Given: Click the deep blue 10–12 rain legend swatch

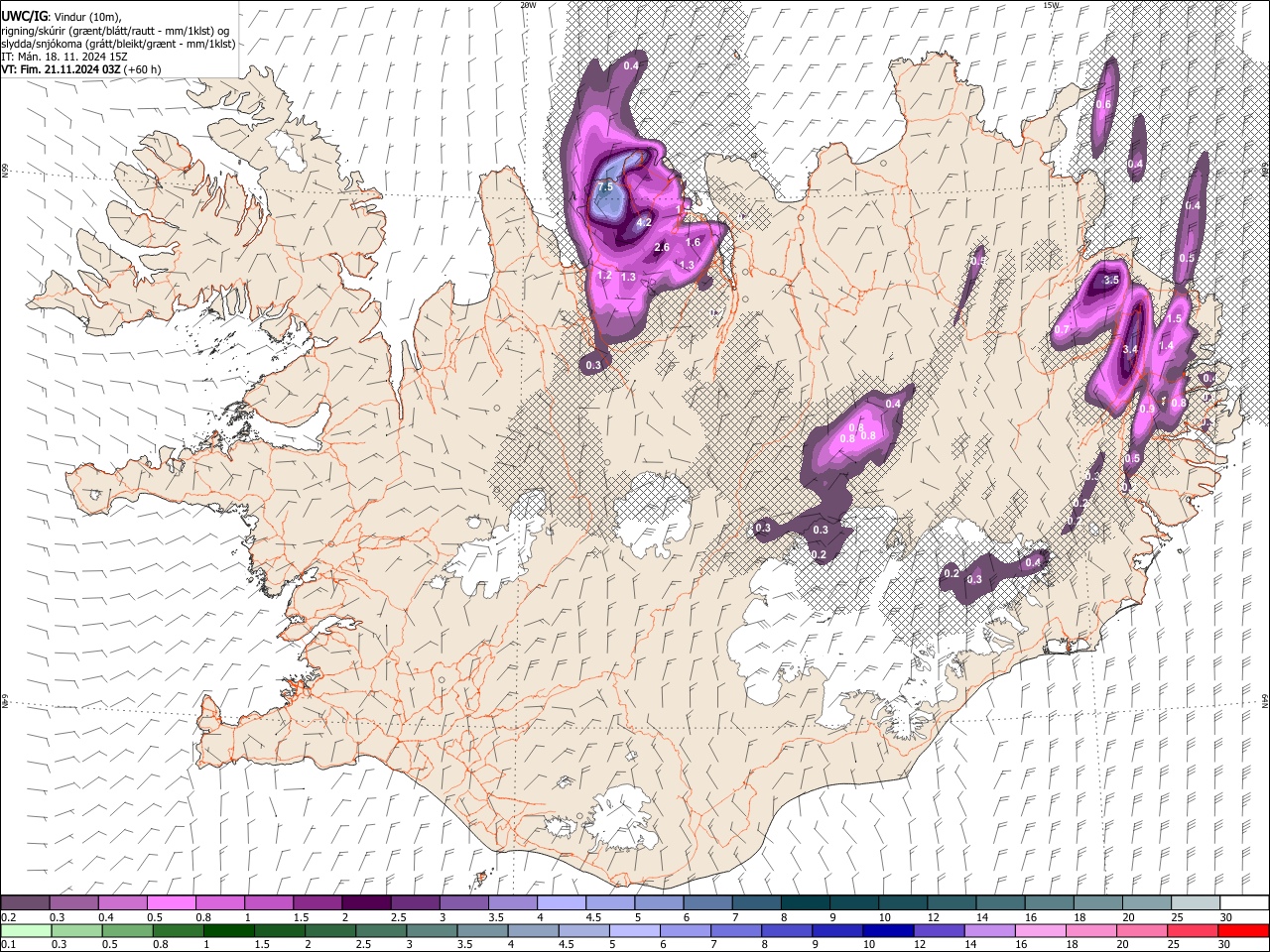Looking at the screenshot, I should tap(886, 930).
